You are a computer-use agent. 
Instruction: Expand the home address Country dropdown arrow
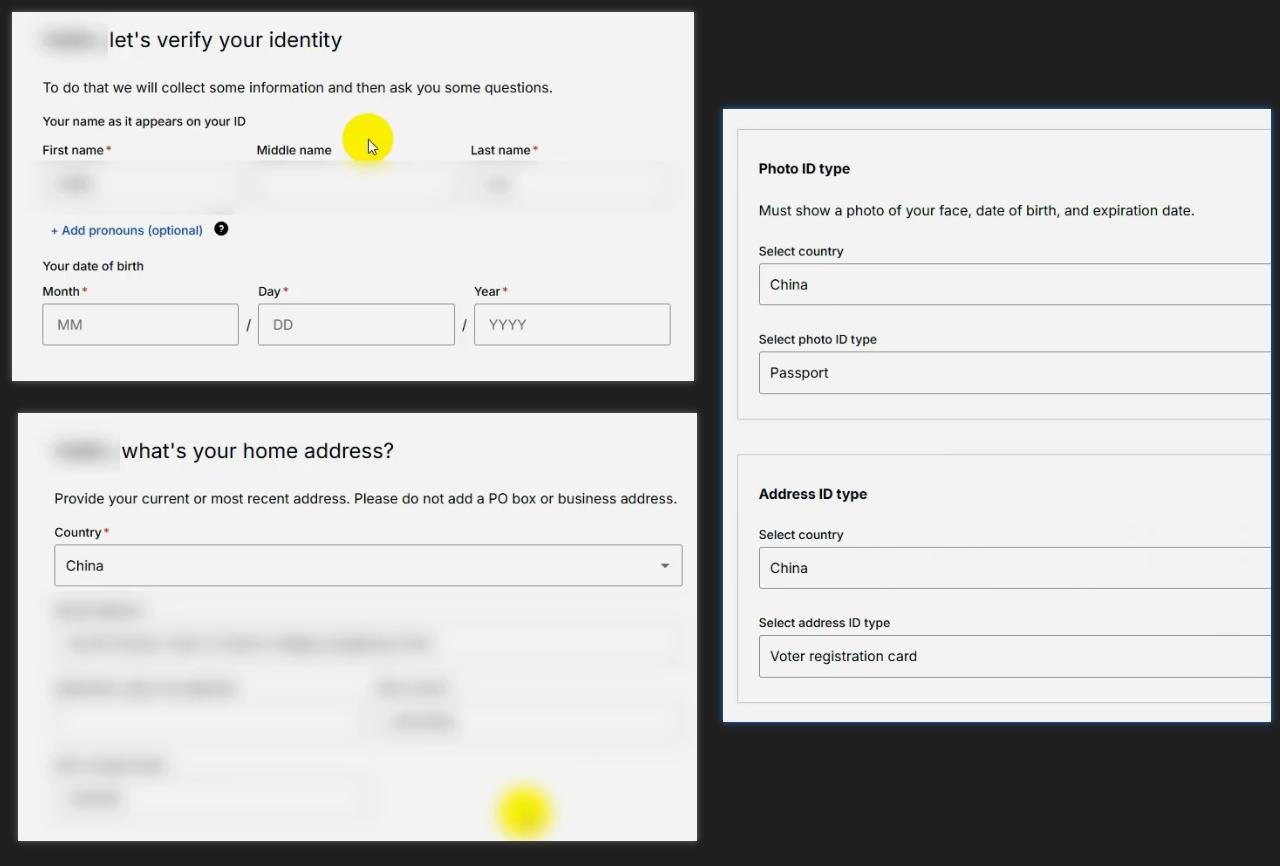[x=665, y=566]
